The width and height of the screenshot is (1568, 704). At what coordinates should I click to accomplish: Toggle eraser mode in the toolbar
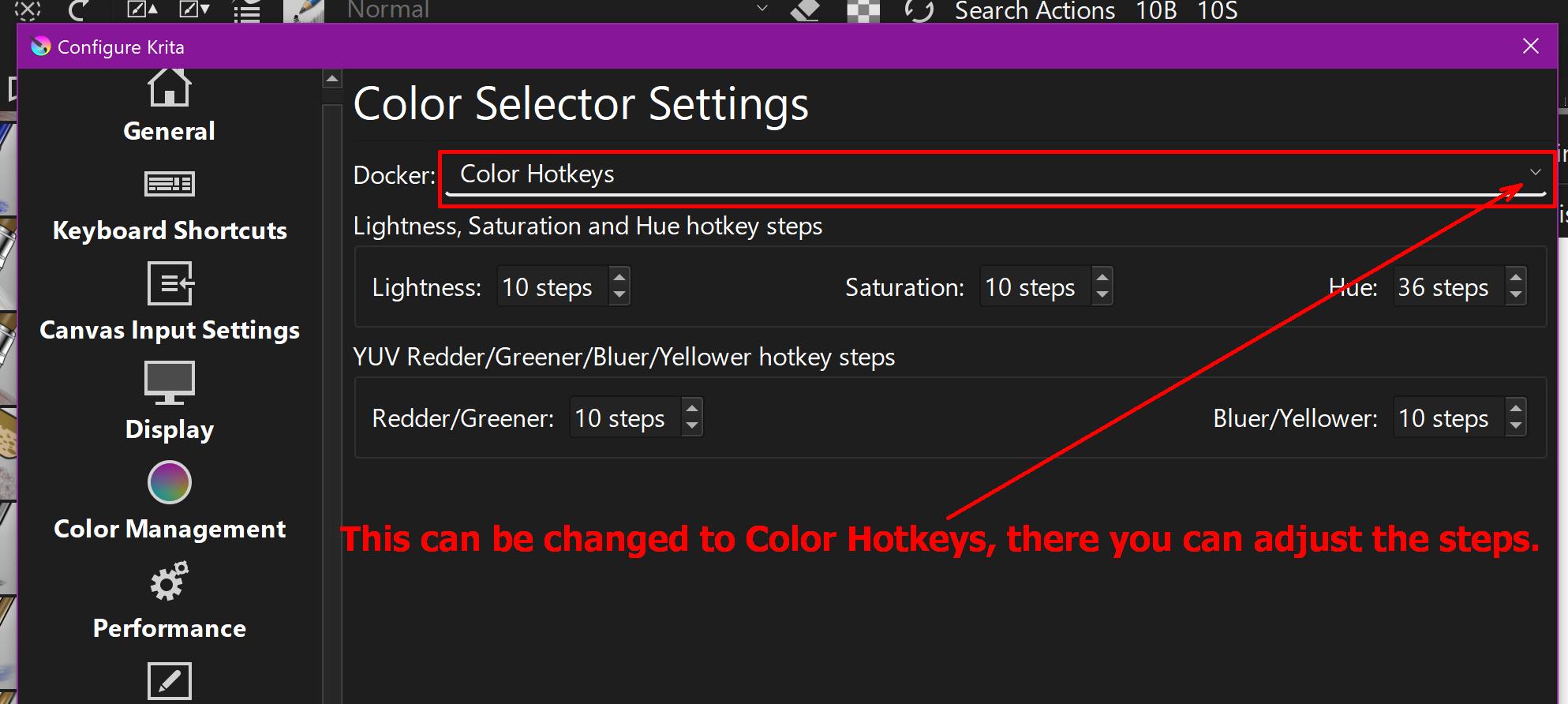tap(804, 10)
